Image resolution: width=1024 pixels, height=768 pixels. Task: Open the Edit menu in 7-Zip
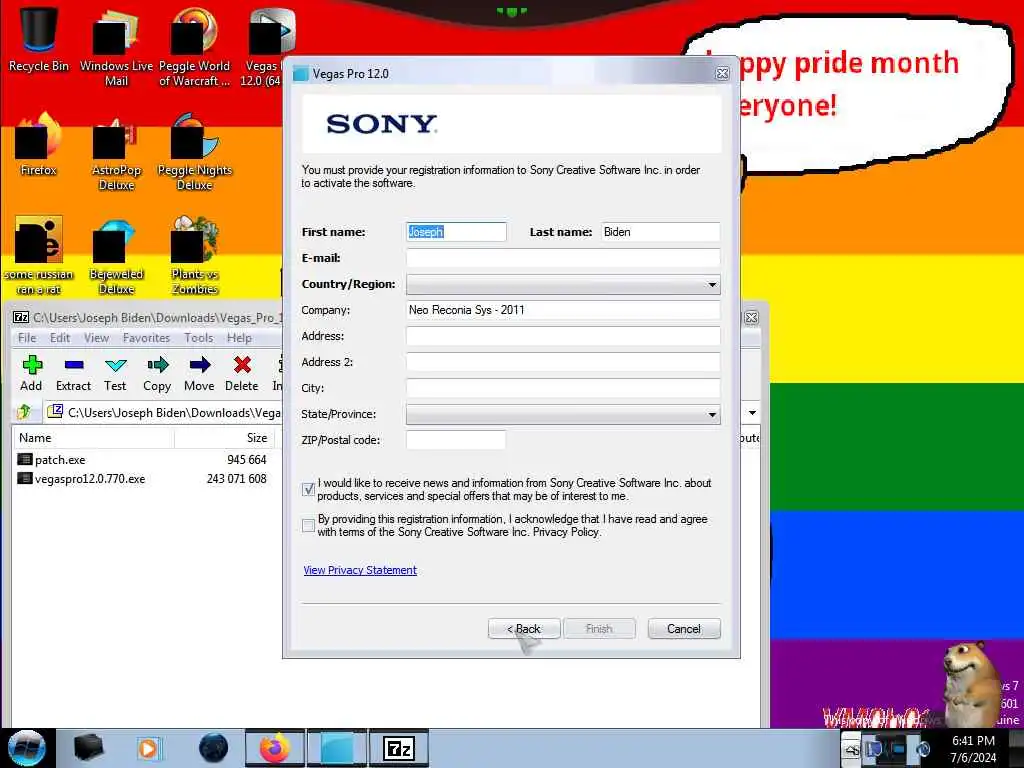tap(59, 338)
